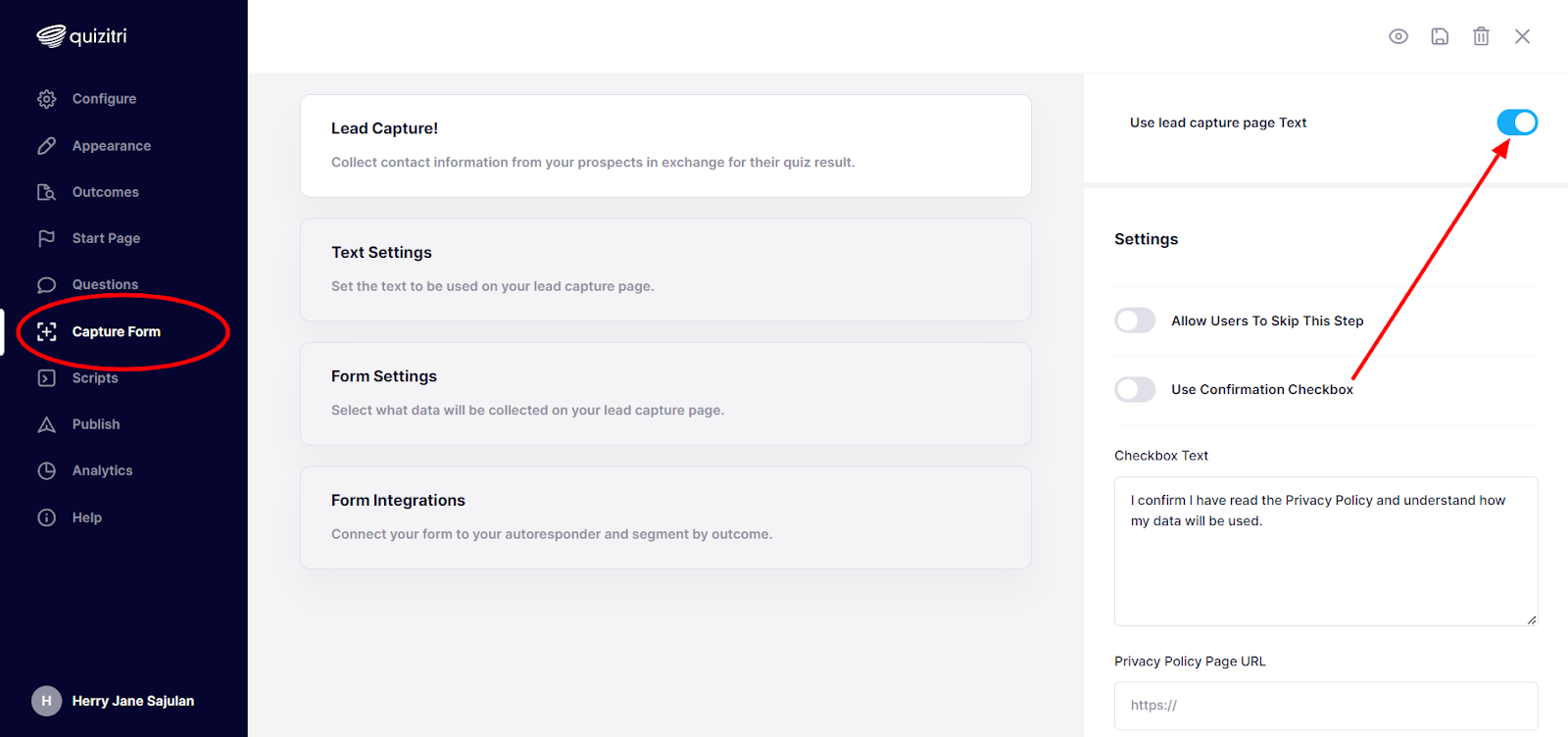The image size is (1568, 737).
Task: Expand the Form Settings card
Action: point(665,393)
